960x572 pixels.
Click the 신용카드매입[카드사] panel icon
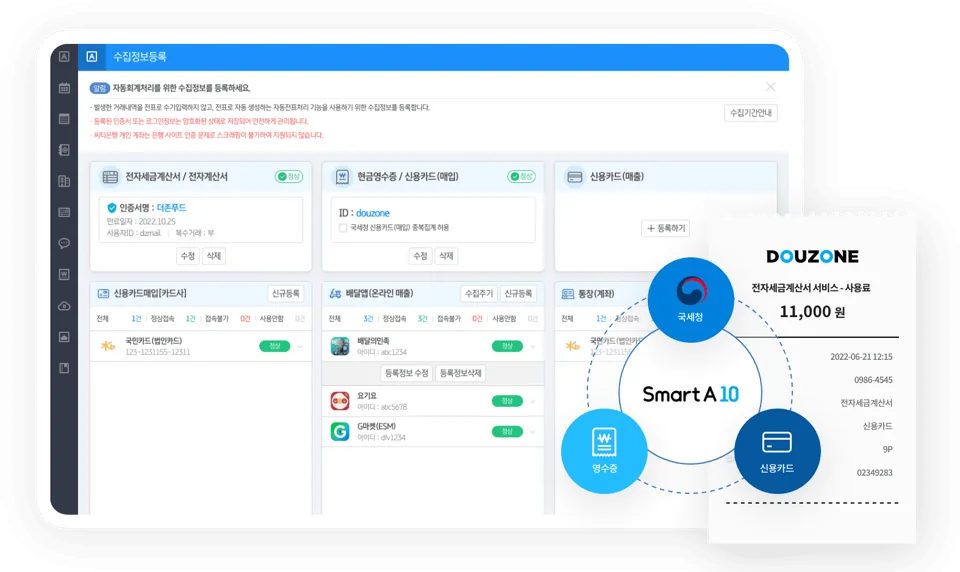(x=103, y=294)
